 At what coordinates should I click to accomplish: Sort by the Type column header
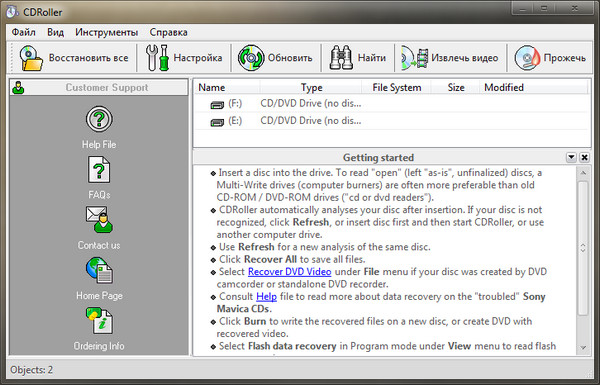[x=311, y=88]
